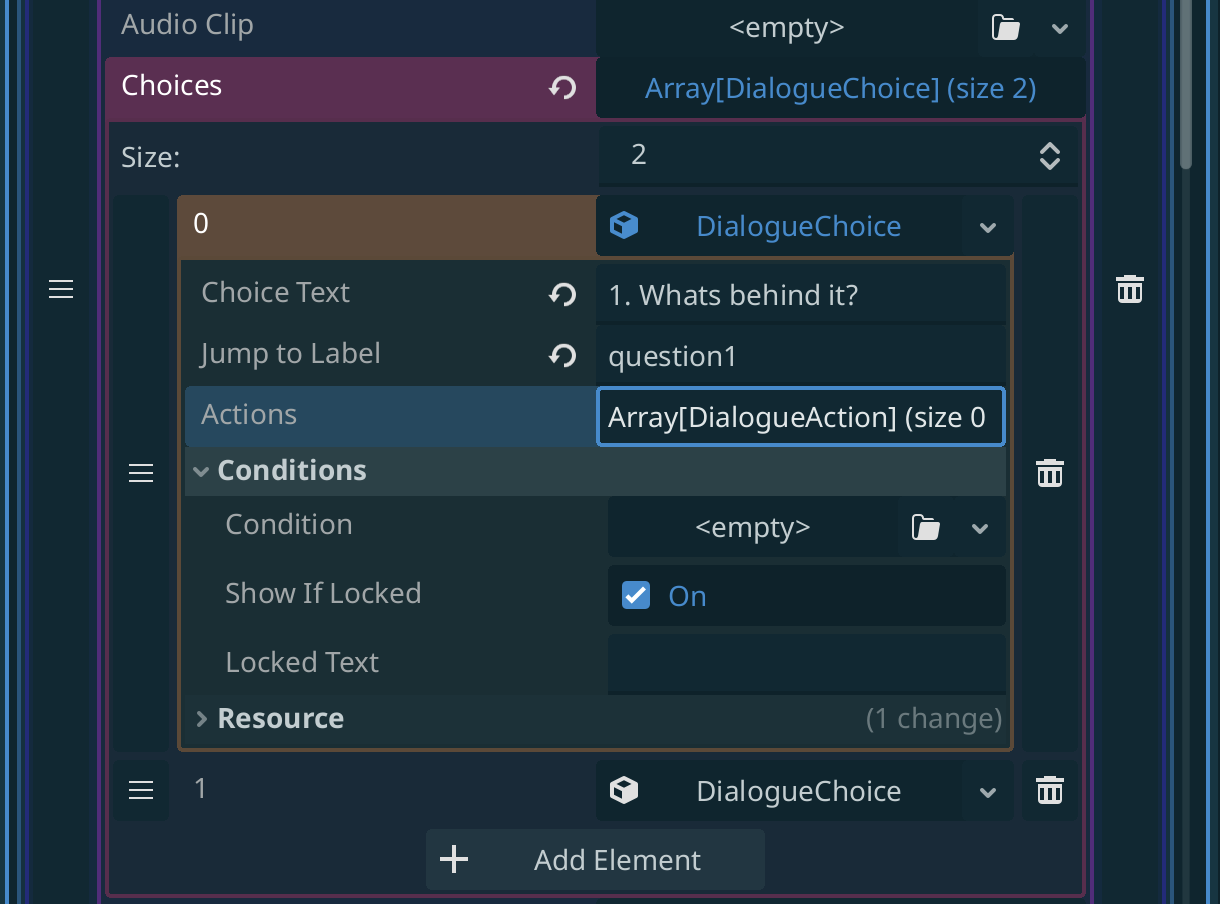This screenshot has width=1220, height=904.
Task: Click the Add Element button
Action: 595,860
